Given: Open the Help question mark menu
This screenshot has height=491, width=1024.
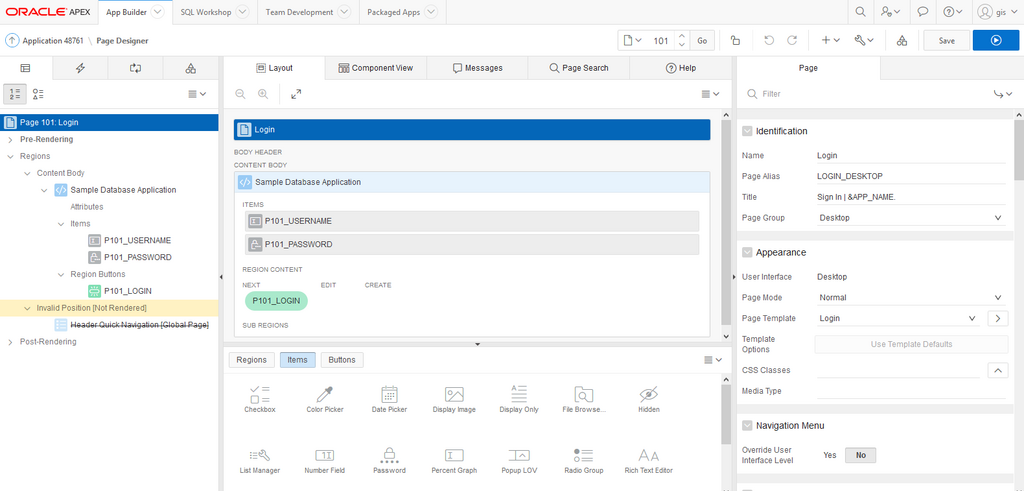Looking at the screenshot, I should point(953,12).
